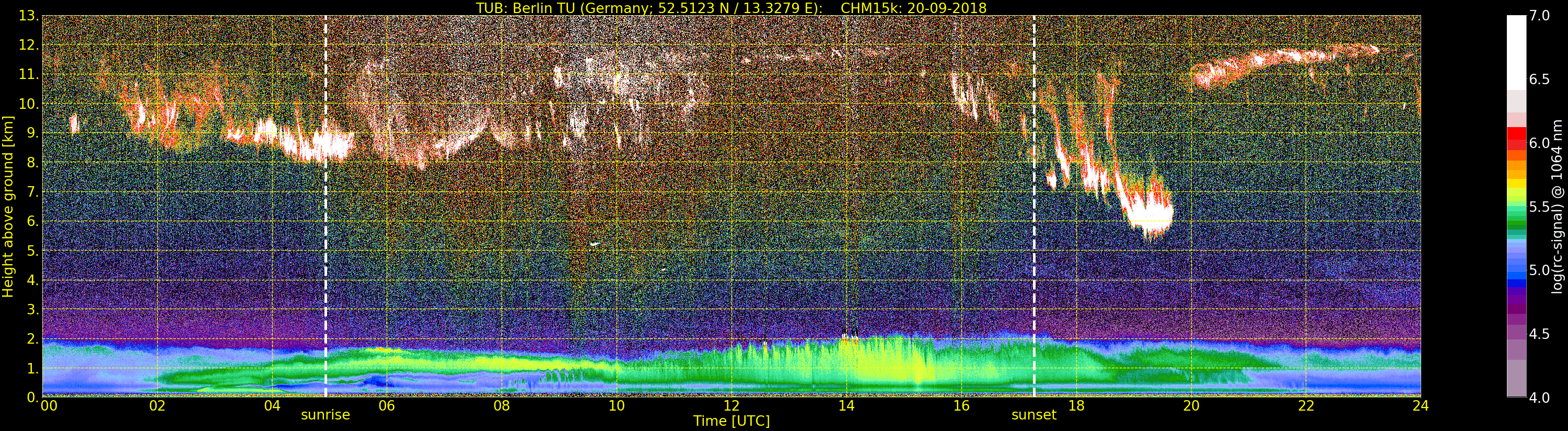This screenshot has height=431, width=1568.
Task: Click the "6." height axis tick label
Action: pyautogui.click(x=32, y=221)
